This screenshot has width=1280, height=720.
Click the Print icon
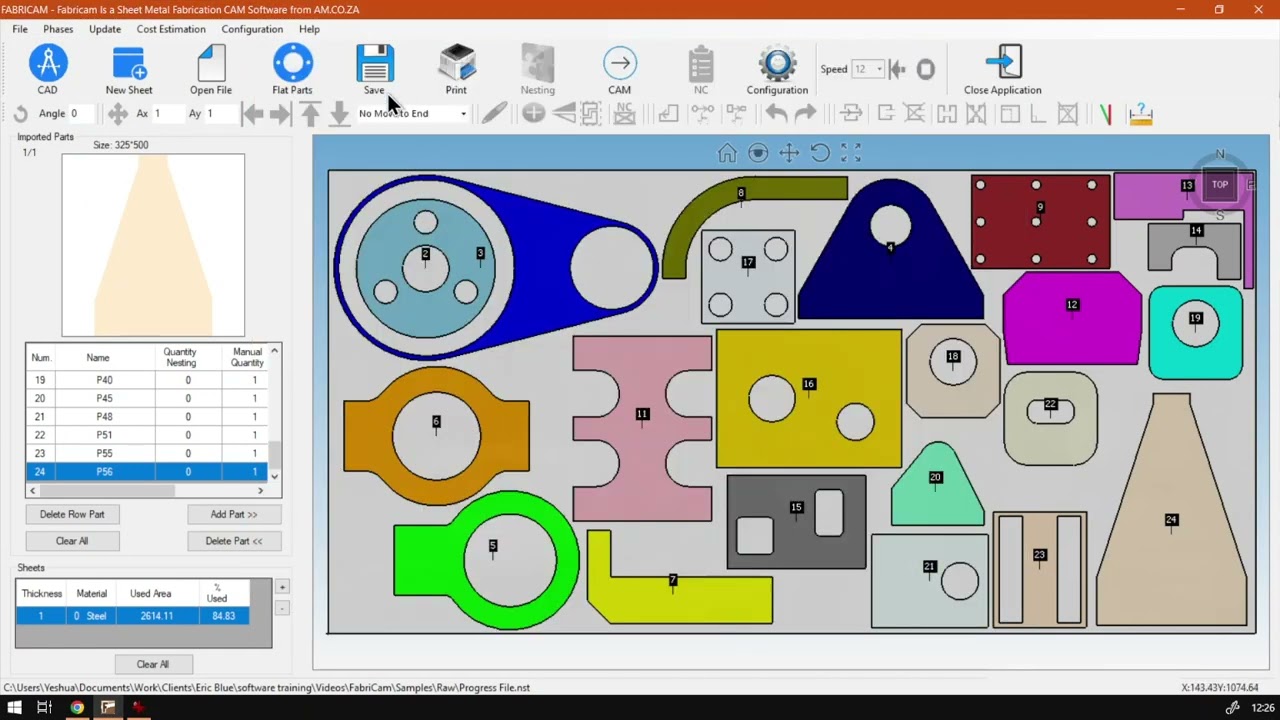(x=457, y=64)
